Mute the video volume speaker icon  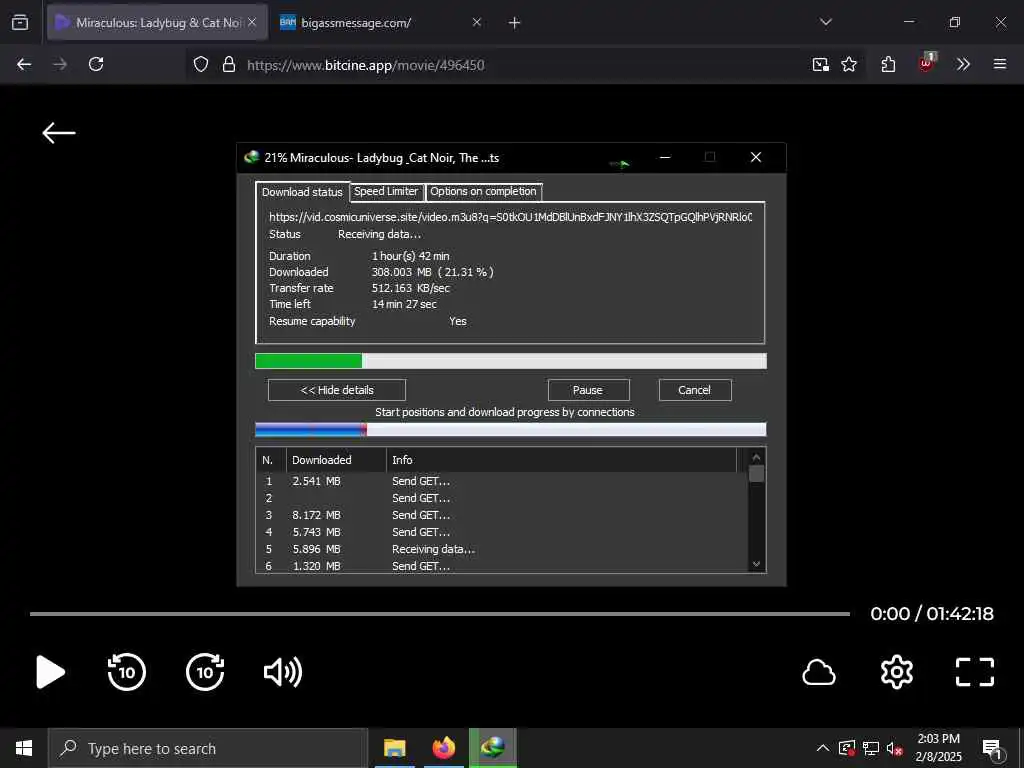[283, 672]
